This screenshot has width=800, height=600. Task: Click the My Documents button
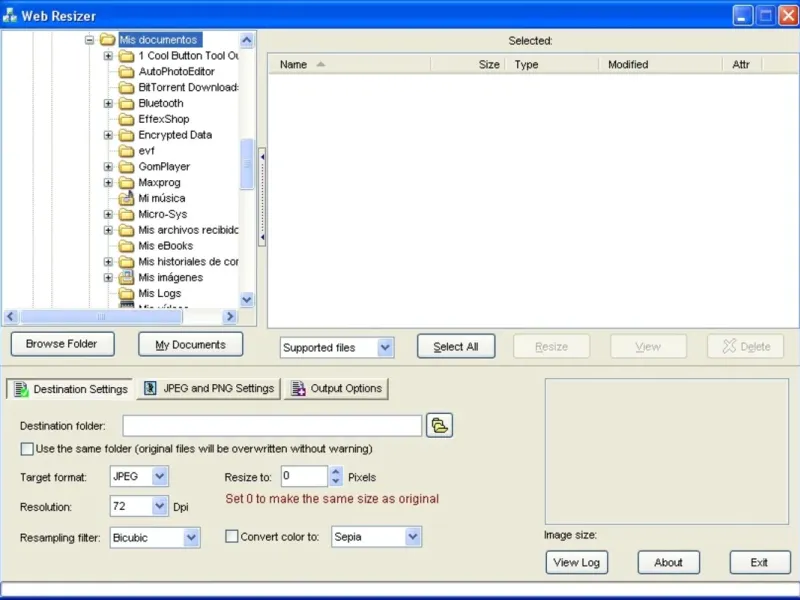pos(190,344)
